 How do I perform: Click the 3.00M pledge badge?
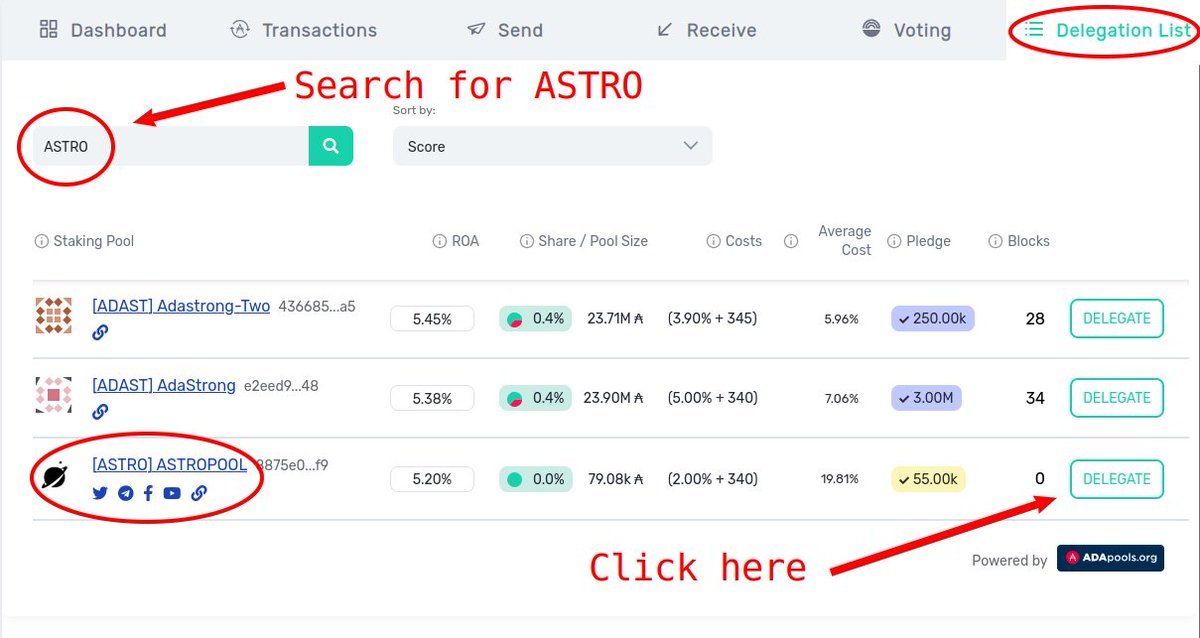point(926,398)
